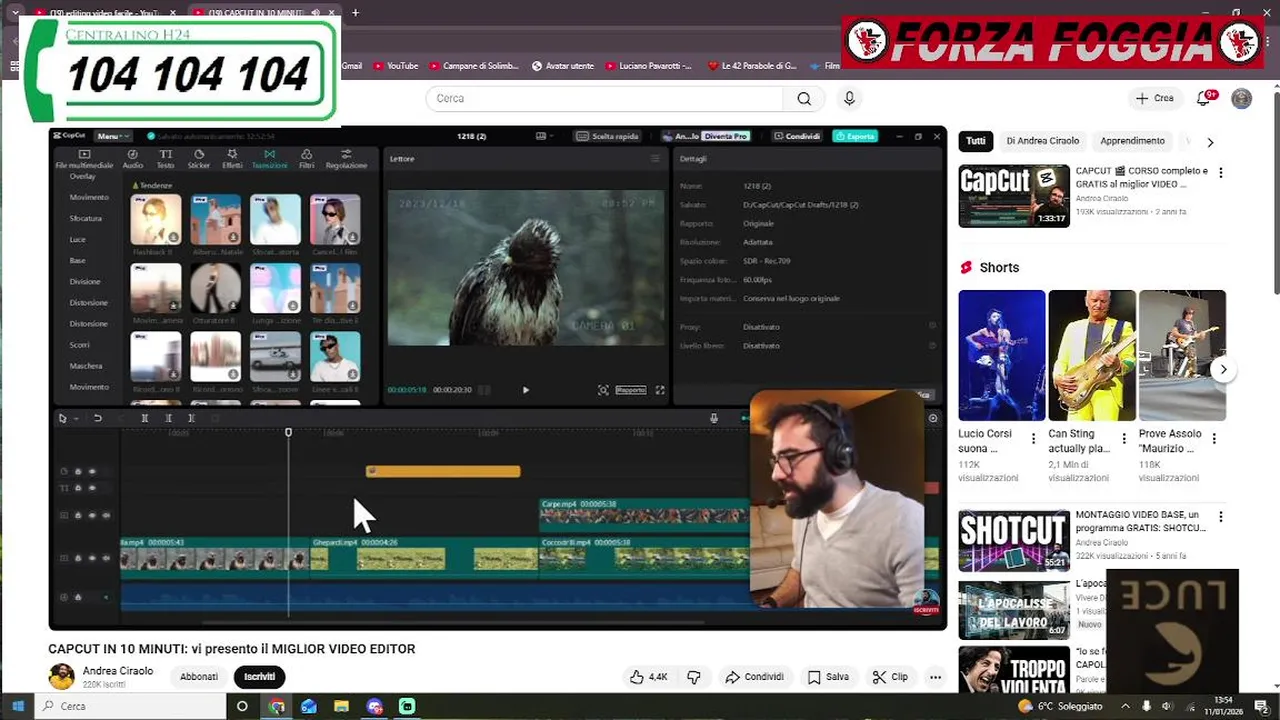Click the Clip scissors button
This screenshot has width=1280, height=720.
[x=889, y=677]
